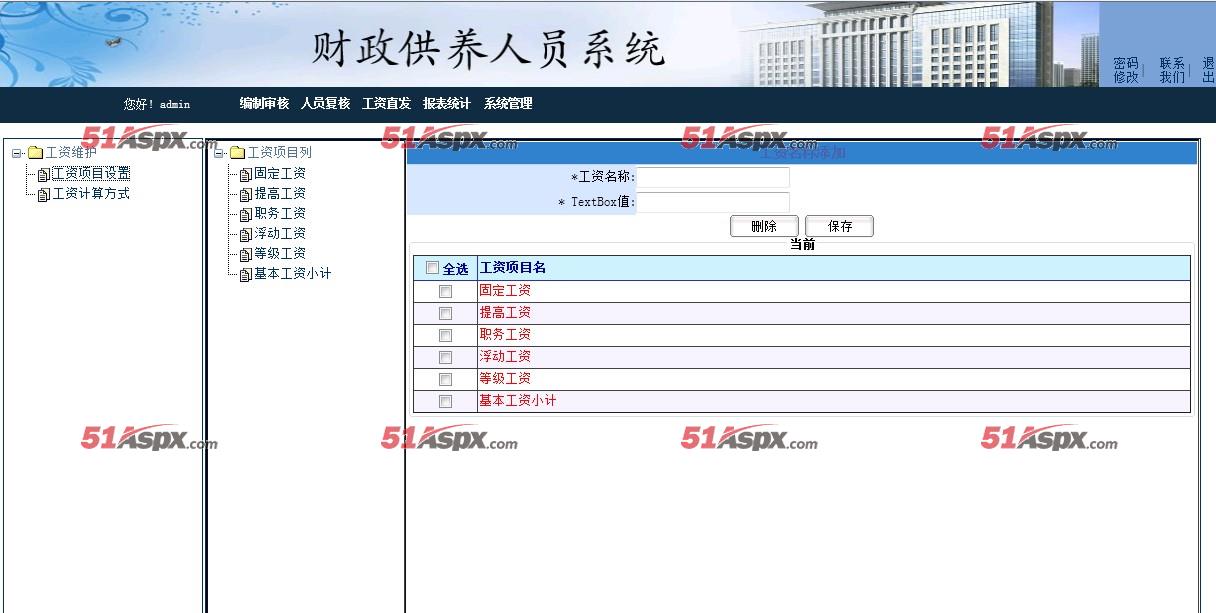Open the 系统管理 menu
This screenshot has width=1216, height=613.
tap(508, 103)
